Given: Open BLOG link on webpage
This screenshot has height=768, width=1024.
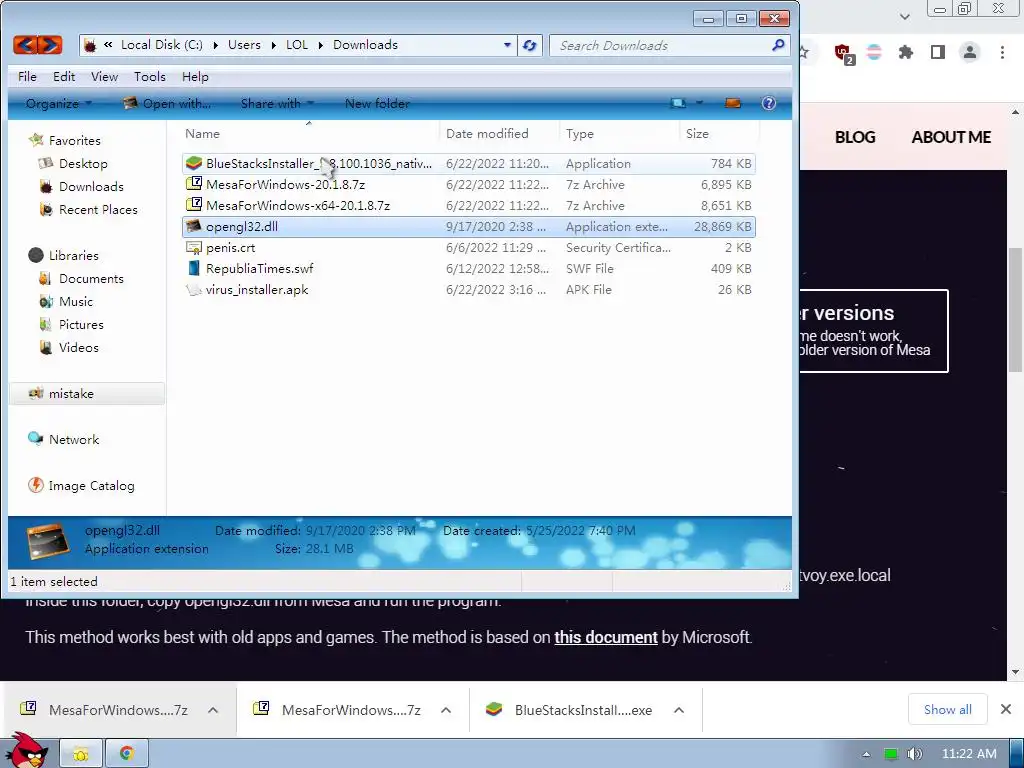Looking at the screenshot, I should (x=855, y=137).
